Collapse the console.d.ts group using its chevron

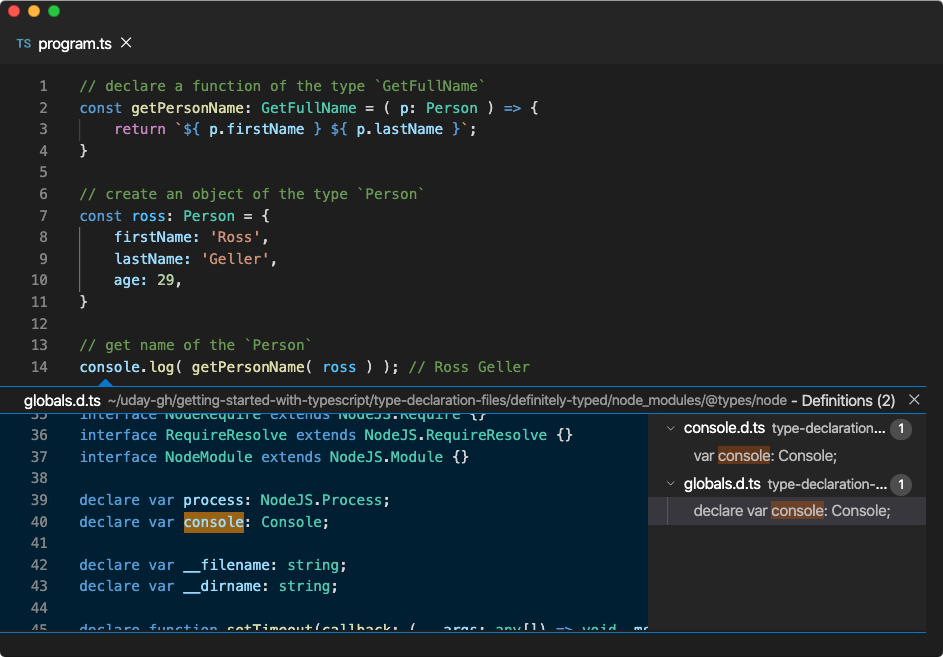(669, 428)
